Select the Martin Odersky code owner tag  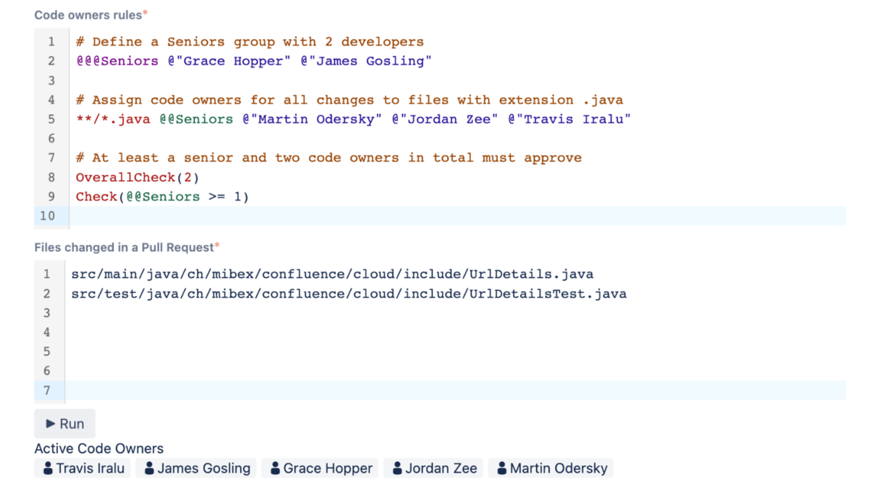click(x=551, y=468)
